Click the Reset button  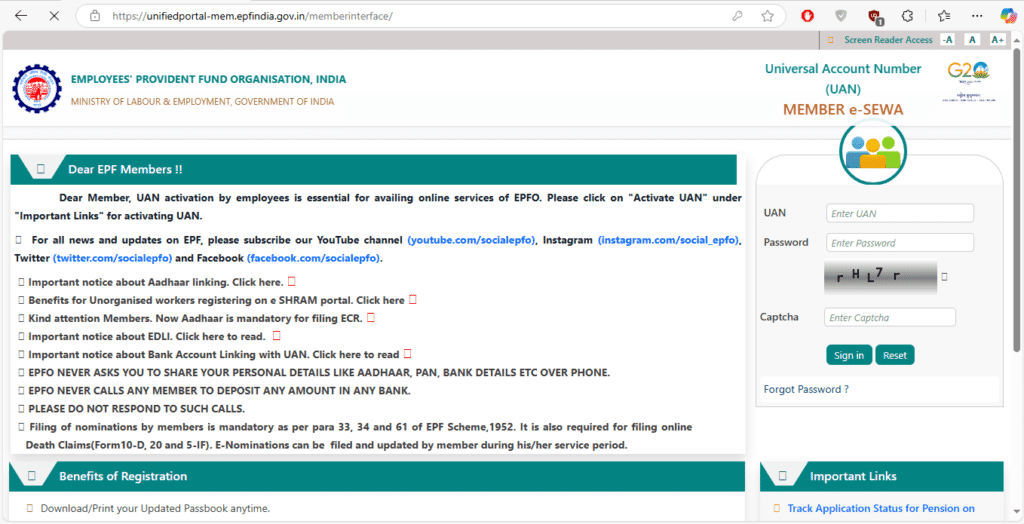pyautogui.click(x=895, y=355)
